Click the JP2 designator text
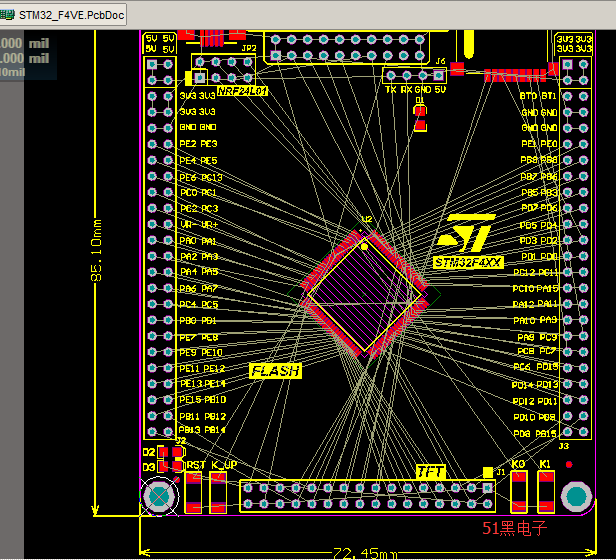Screen dimensions: 616x560 [249, 48]
